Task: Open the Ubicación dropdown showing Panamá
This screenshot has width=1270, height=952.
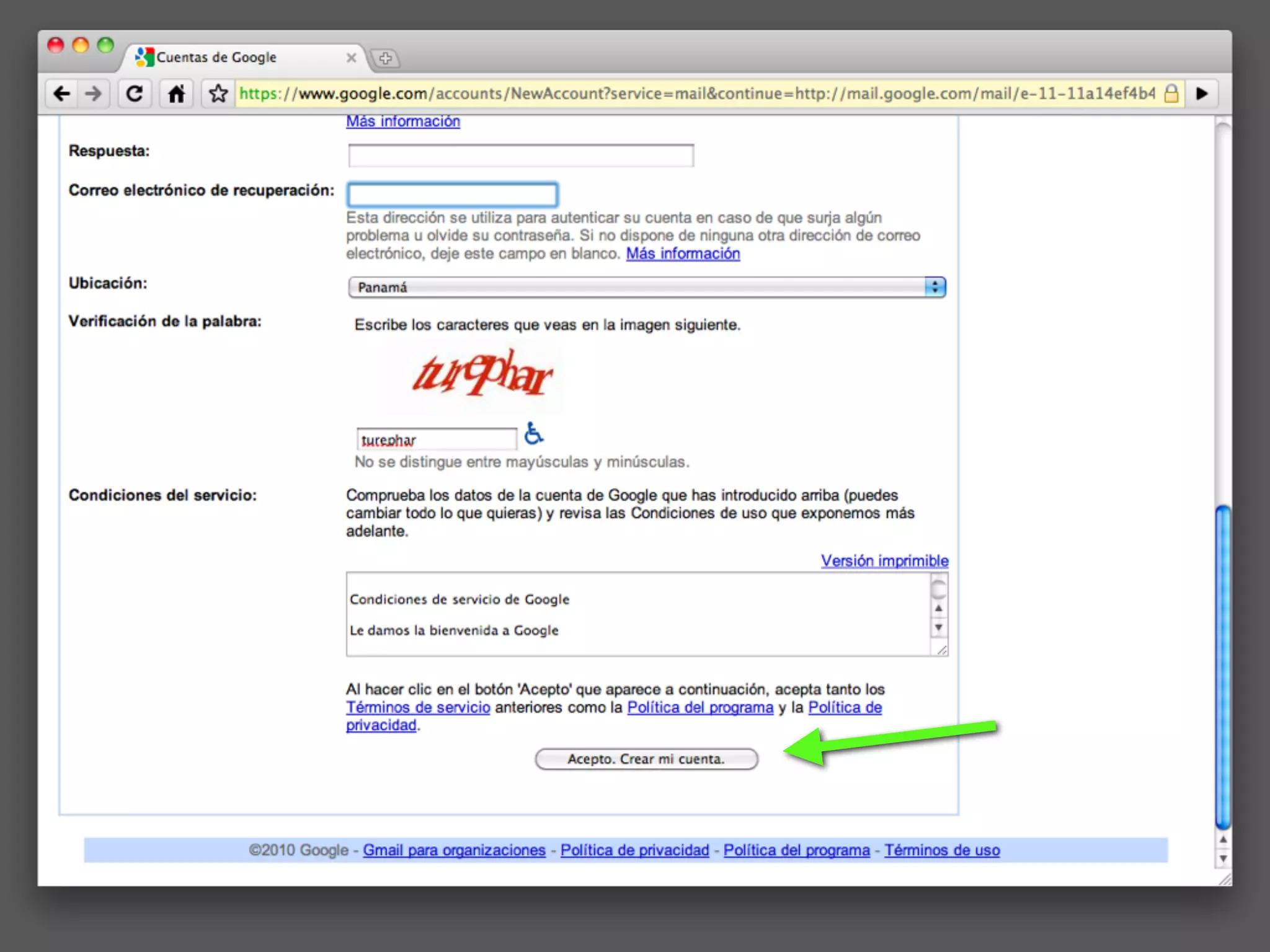Action: (646, 287)
